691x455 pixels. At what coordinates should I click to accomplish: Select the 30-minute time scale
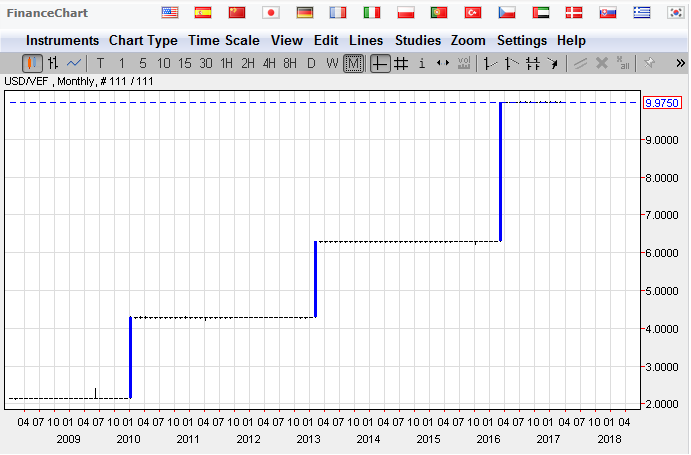pyautogui.click(x=206, y=64)
